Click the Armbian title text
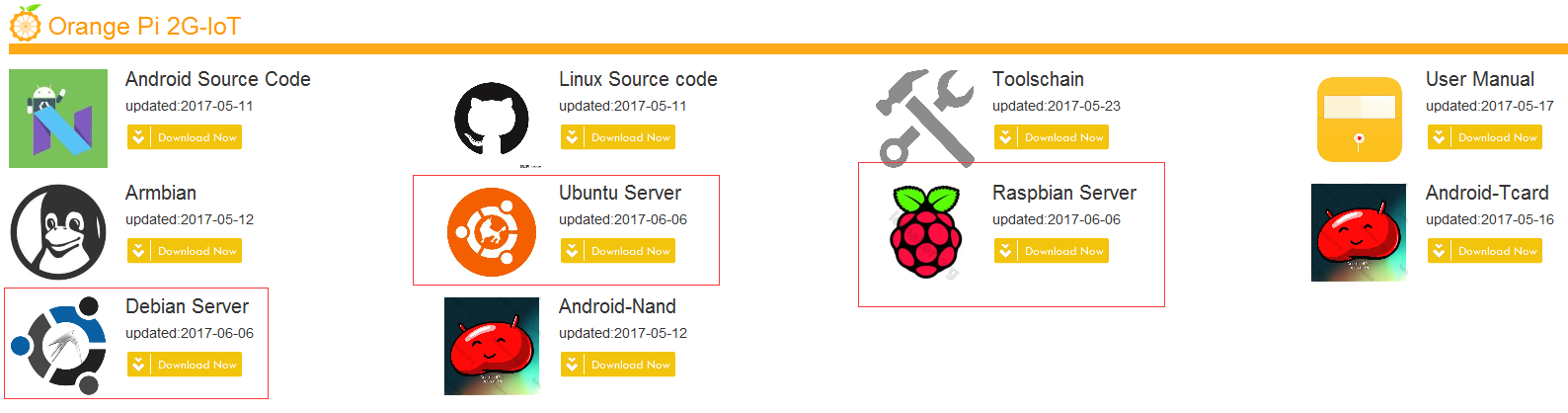1568x413 pixels. pyautogui.click(x=161, y=193)
